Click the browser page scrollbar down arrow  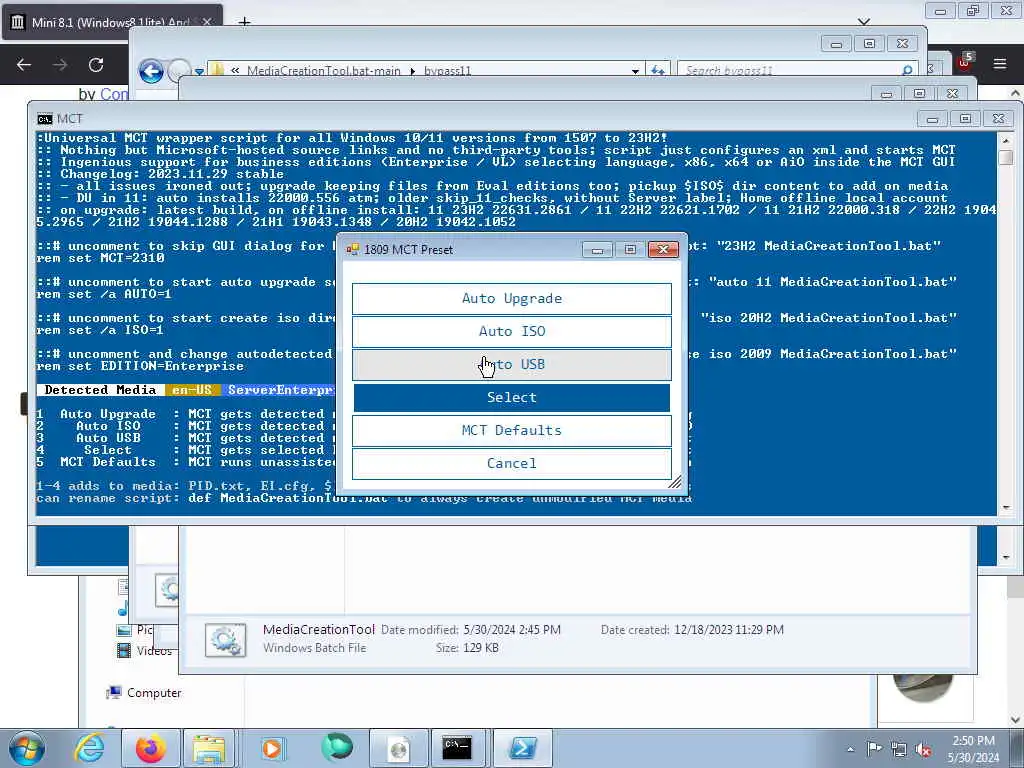1016,720
